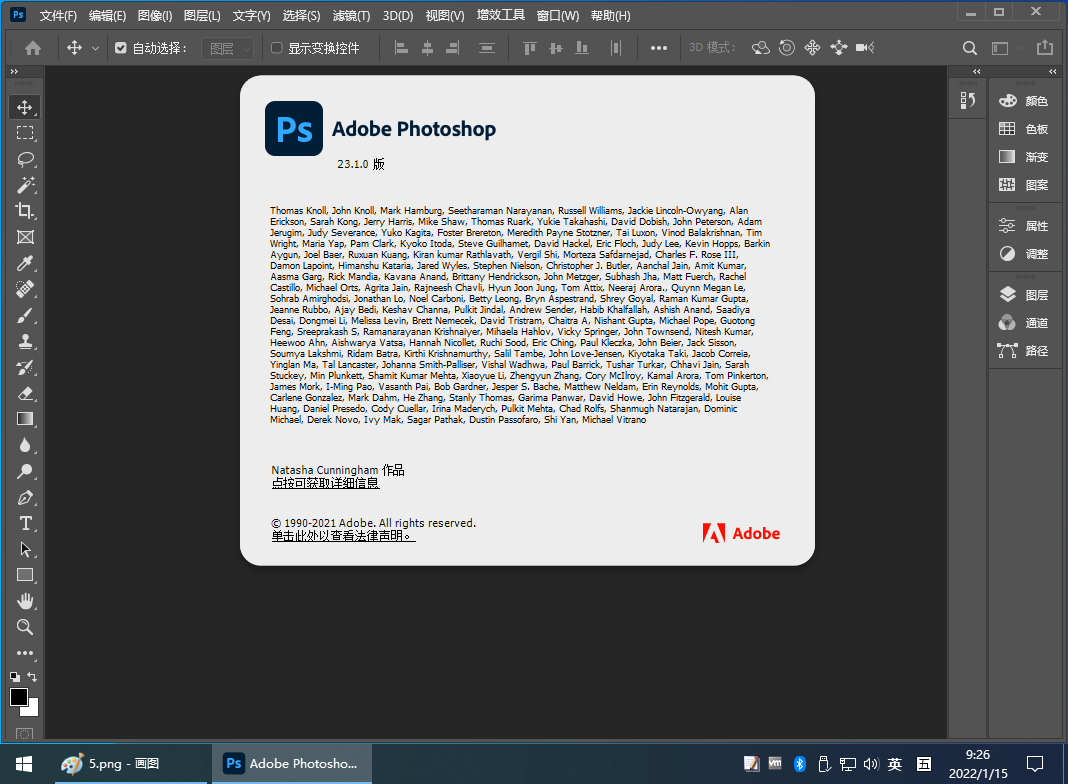Open the 编辑(E) menu
This screenshot has height=784, width=1068.
pos(107,16)
